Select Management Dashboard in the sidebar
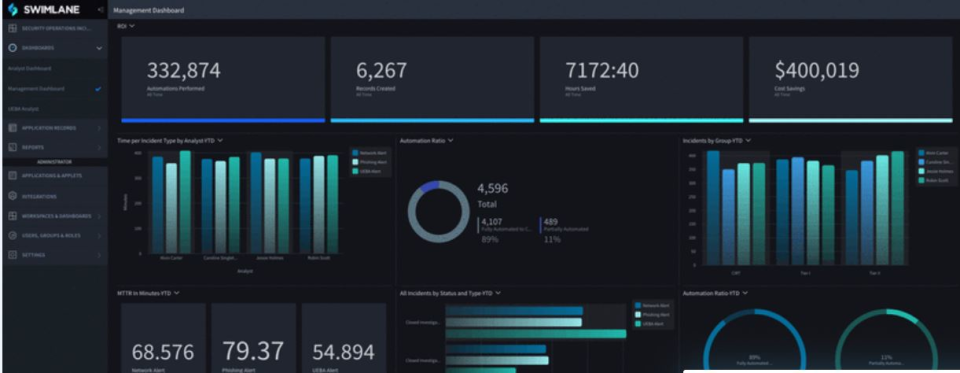The height and width of the screenshot is (373, 960). 36,89
